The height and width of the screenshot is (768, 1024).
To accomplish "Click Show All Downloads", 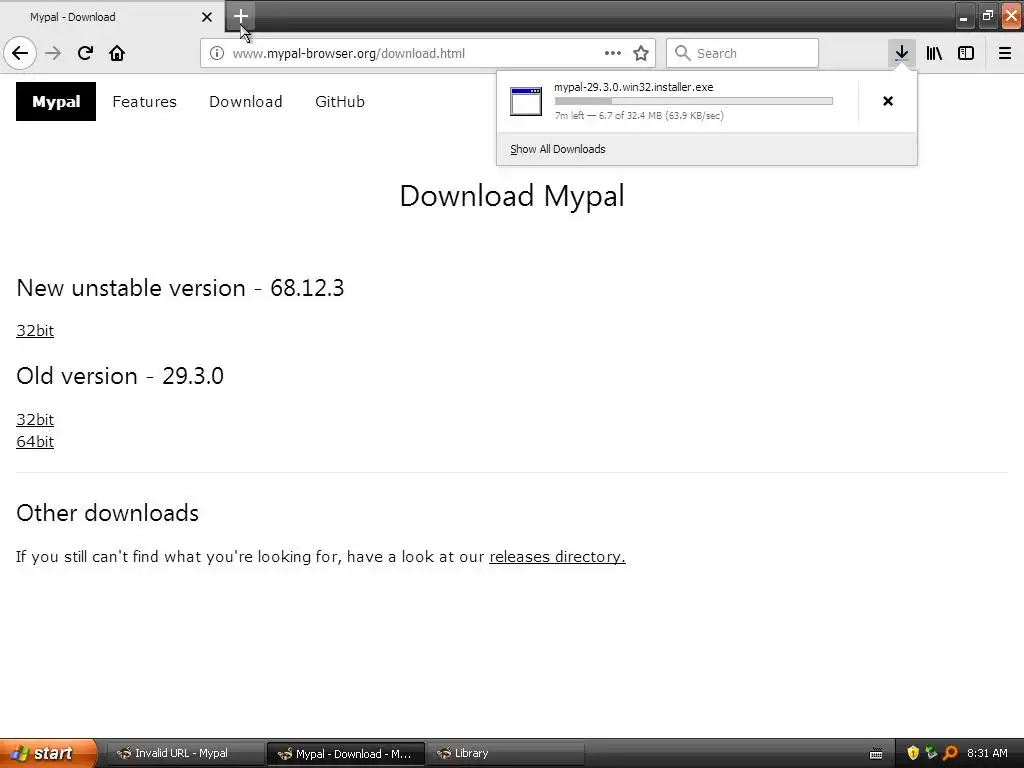I will tap(558, 149).
